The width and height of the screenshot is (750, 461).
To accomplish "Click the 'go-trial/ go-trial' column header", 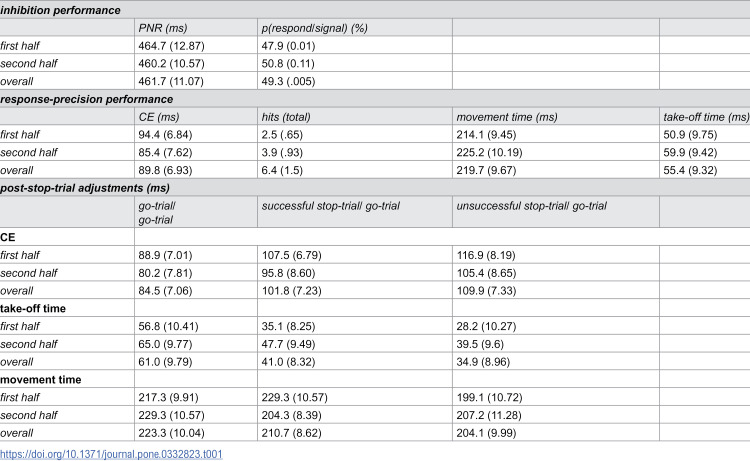I will pyautogui.click(x=157, y=213).
